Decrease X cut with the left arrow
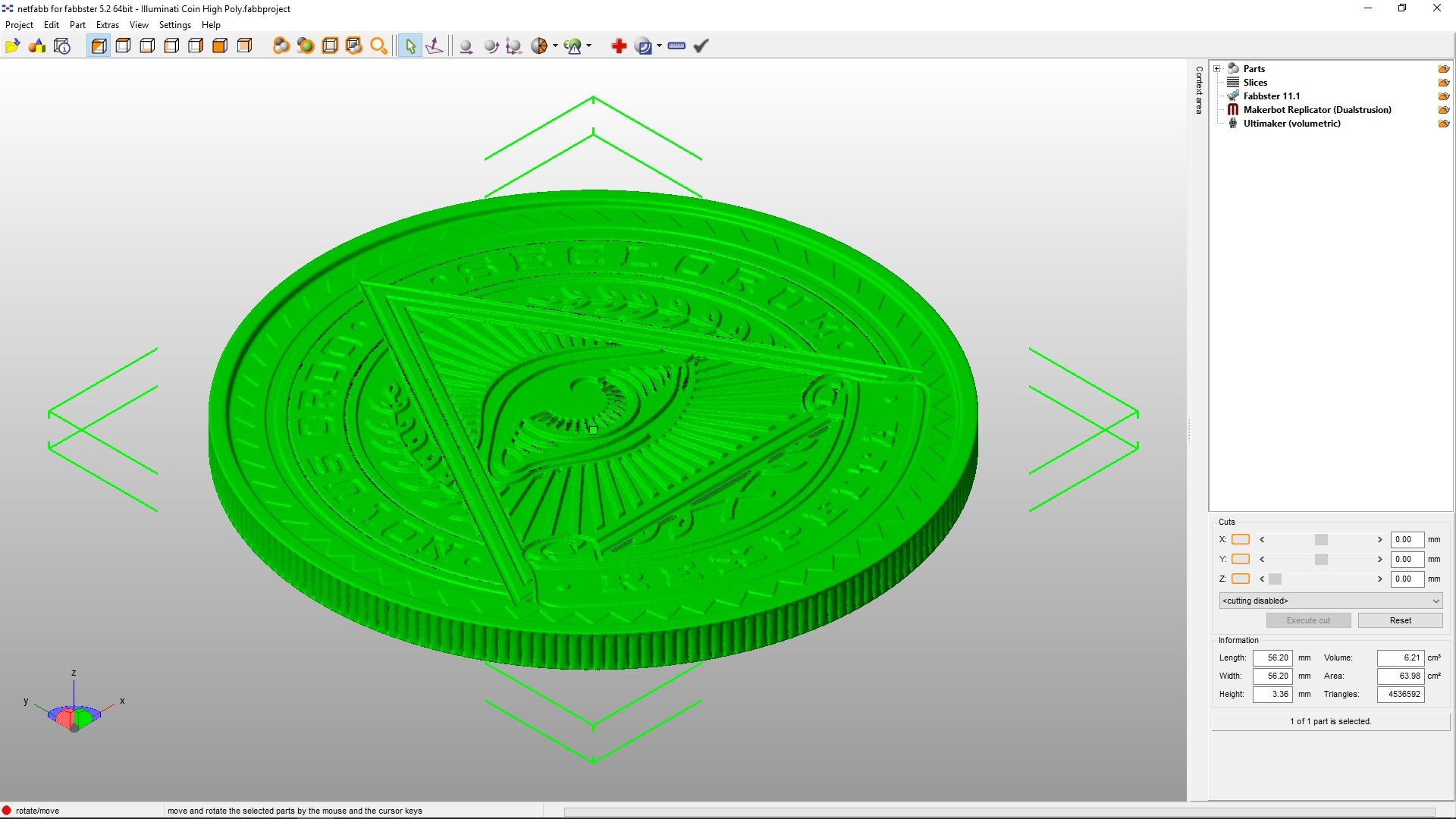 tap(1262, 540)
